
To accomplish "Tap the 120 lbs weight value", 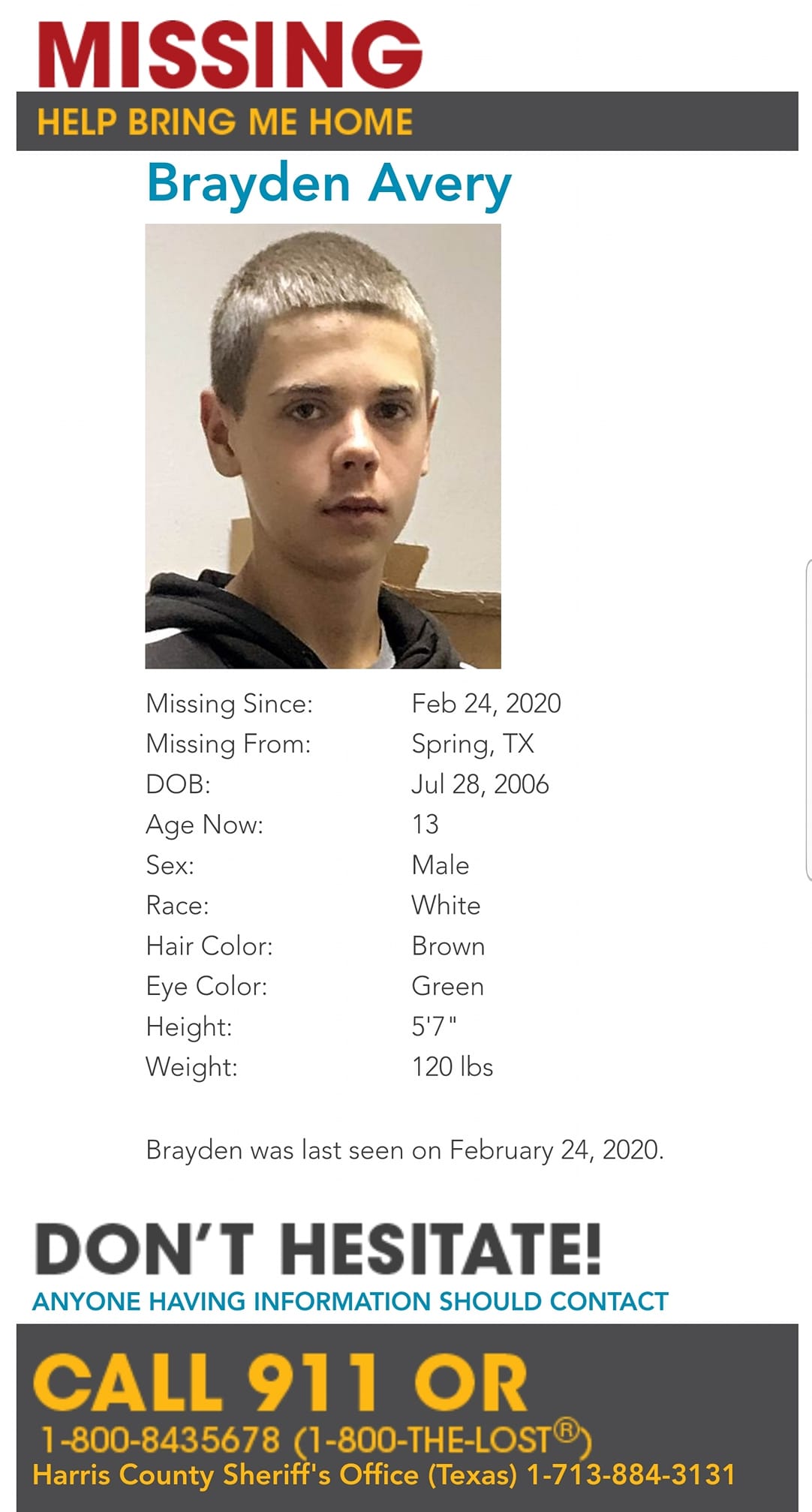I will click(453, 1066).
